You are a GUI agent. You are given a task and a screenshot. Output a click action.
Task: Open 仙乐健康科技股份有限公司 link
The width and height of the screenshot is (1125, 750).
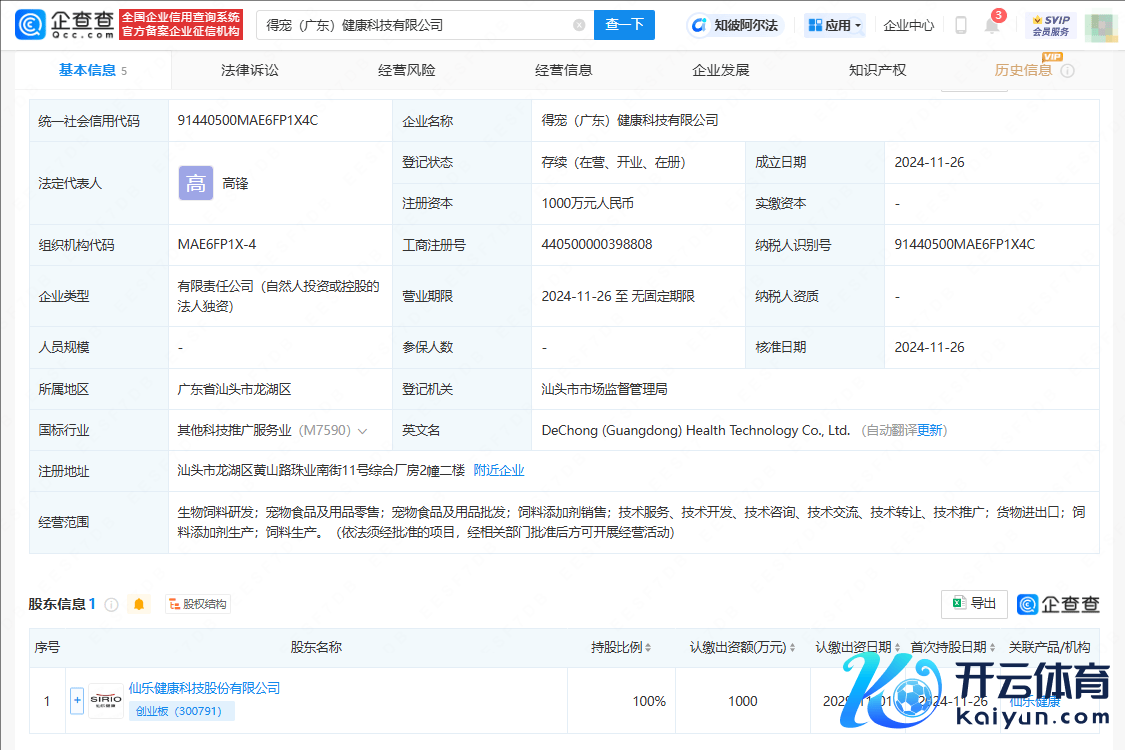pos(204,688)
